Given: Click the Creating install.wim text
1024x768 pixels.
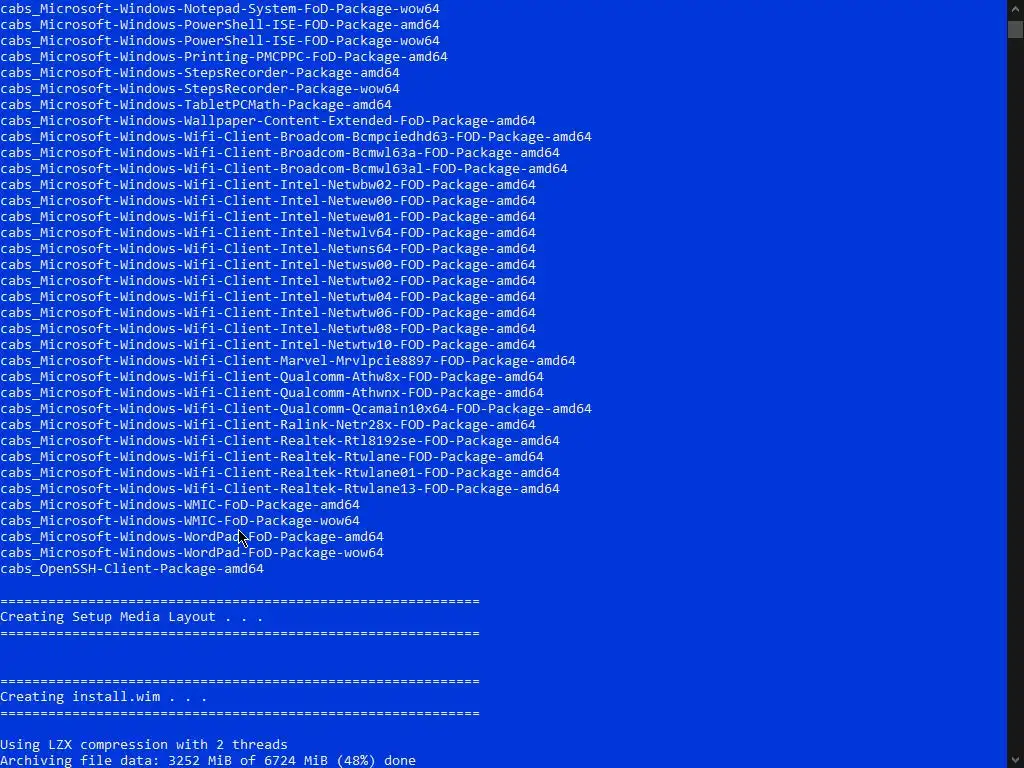Looking at the screenshot, I should coord(104,697).
